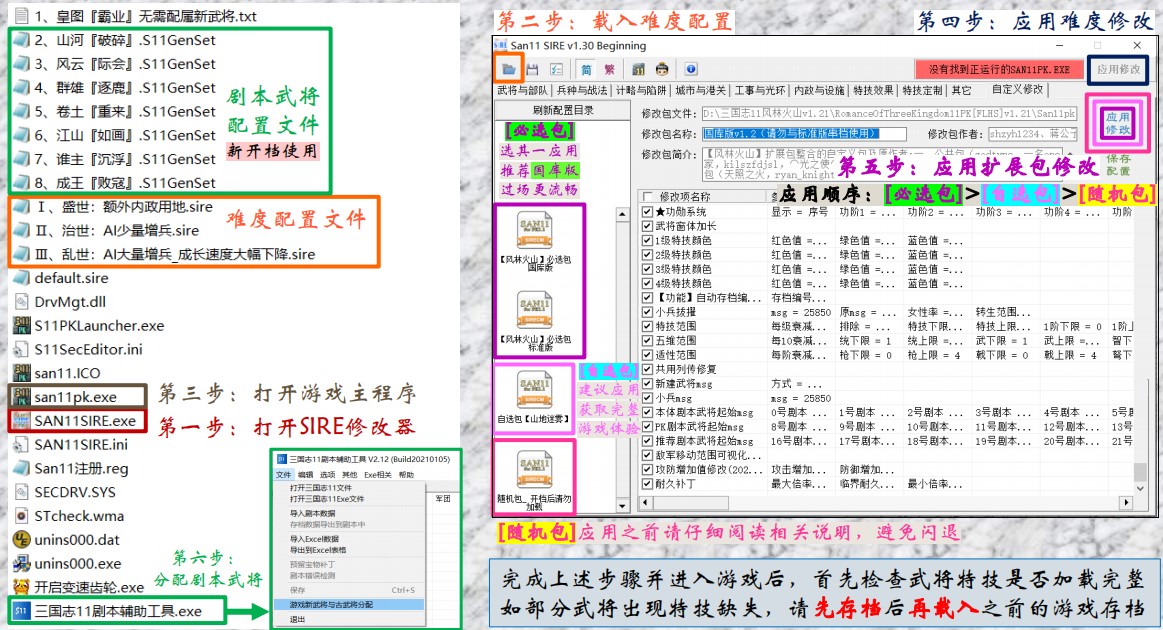The width and height of the screenshot is (1163, 630).
Task: Click the red 没有找到正运行的SAN11PK.EXE status
Action: pyautogui.click(x=999, y=69)
